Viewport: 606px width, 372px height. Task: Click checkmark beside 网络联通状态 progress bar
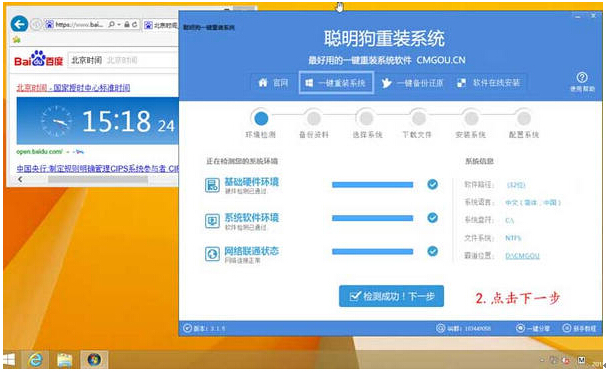click(x=432, y=251)
